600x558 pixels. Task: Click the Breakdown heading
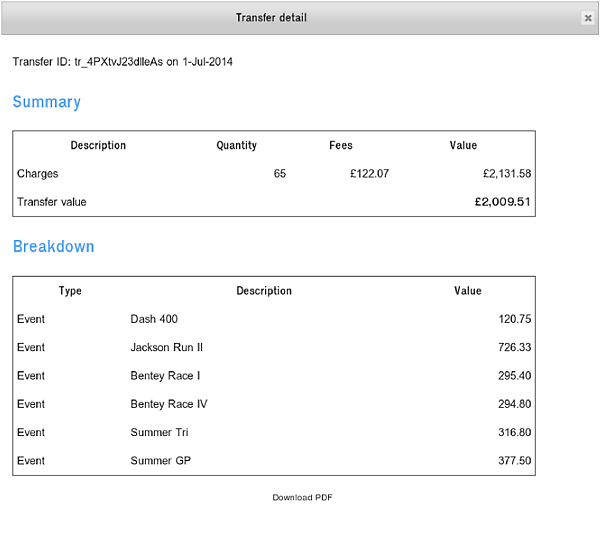coord(53,246)
